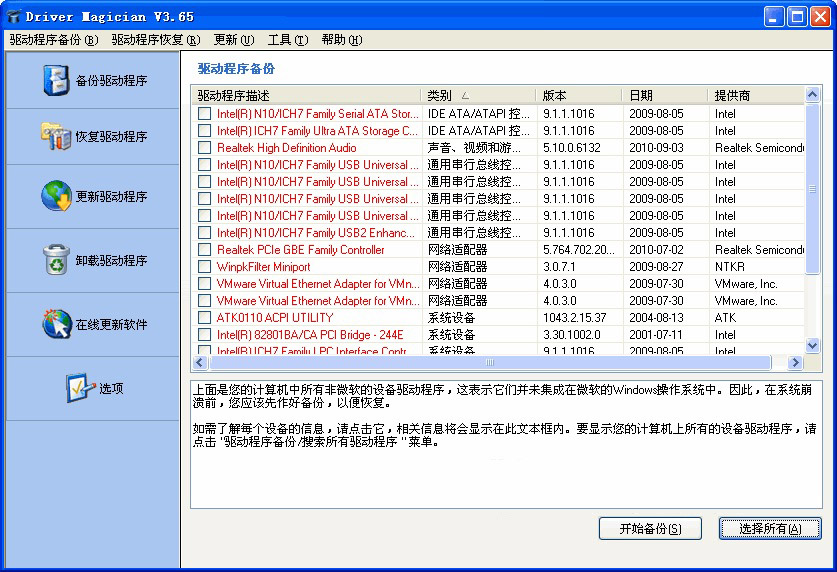The width and height of the screenshot is (837, 572).
Task: Click the 备份驱动程序 backup icon
Action: click(x=56, y=80)
